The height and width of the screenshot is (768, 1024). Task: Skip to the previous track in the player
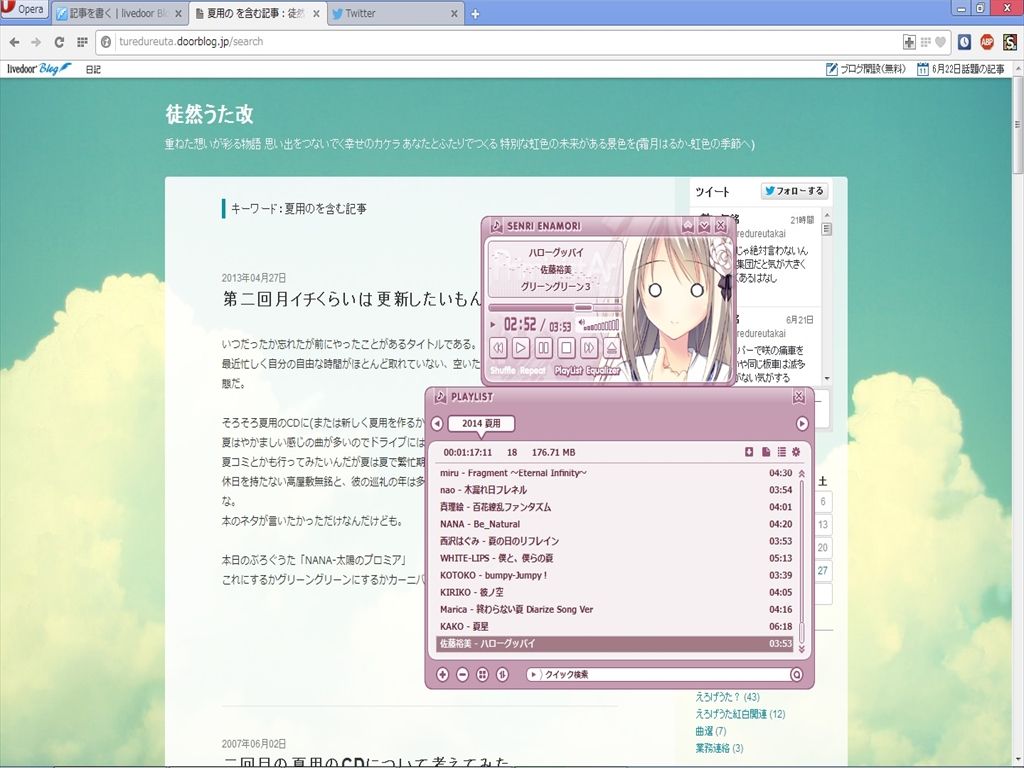click(498, 347)
